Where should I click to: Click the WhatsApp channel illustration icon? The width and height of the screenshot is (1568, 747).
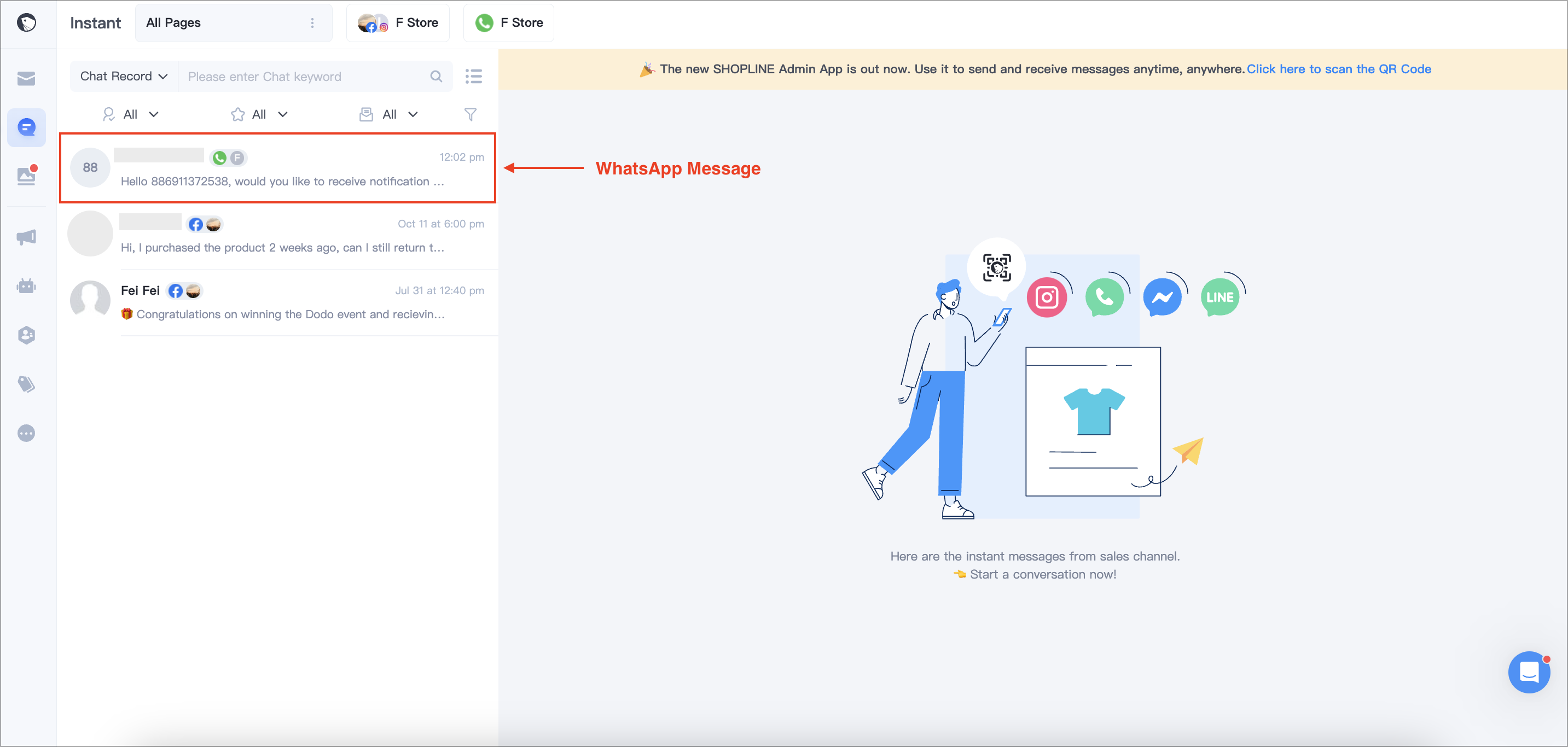(1104, 297)
